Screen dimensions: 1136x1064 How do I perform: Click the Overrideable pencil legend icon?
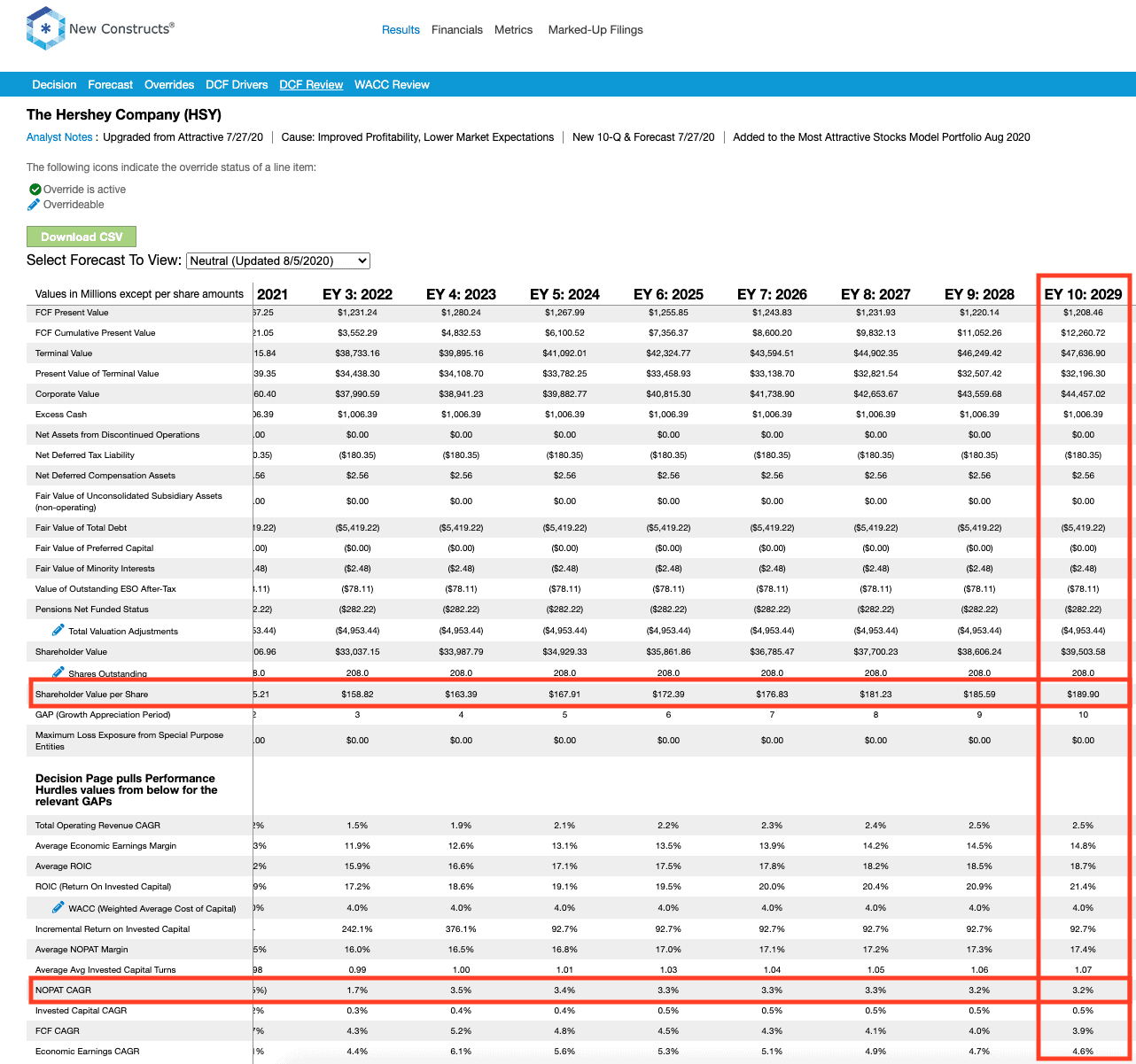[34, 205]
